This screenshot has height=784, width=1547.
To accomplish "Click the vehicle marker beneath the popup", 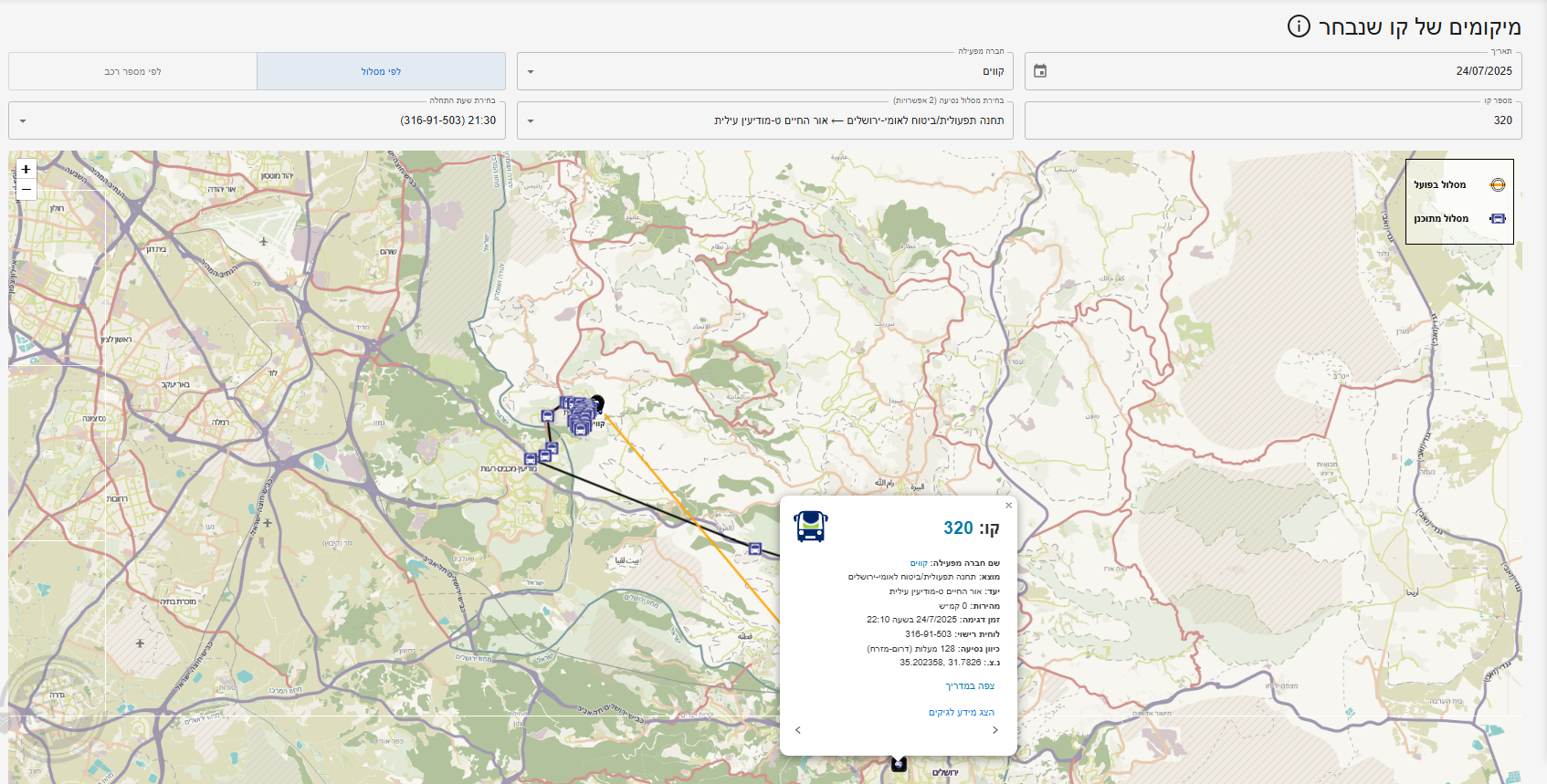I will pyautogui.click(x=899, y=764).
